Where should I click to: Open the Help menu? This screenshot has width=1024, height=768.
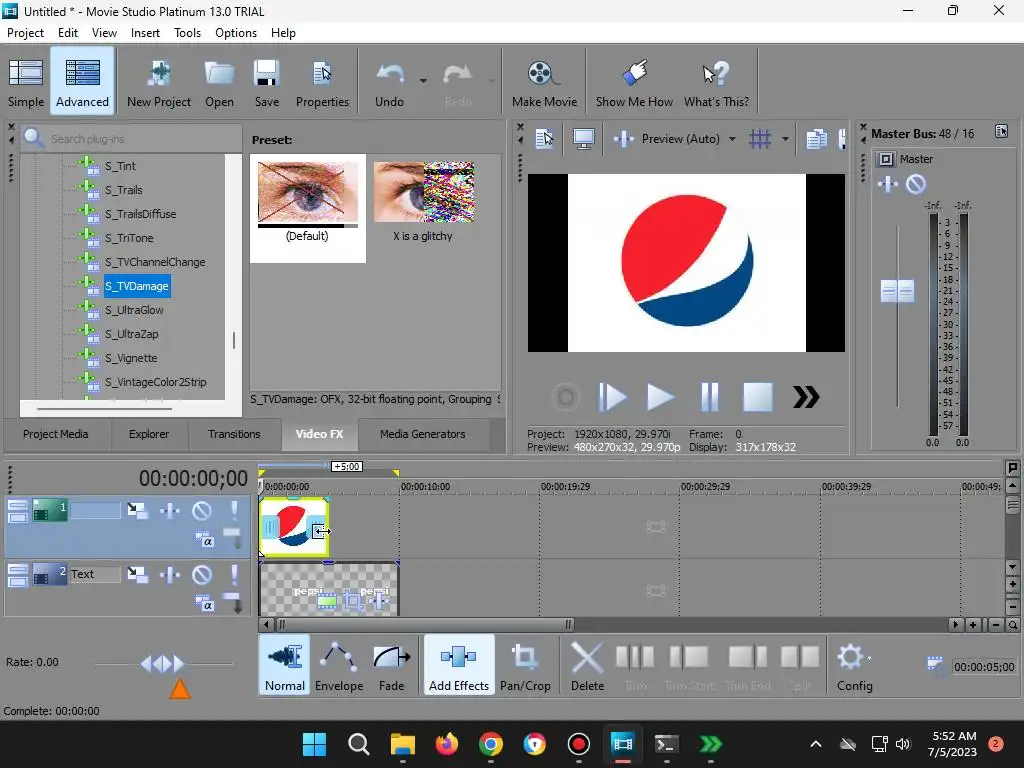point(283,33)
